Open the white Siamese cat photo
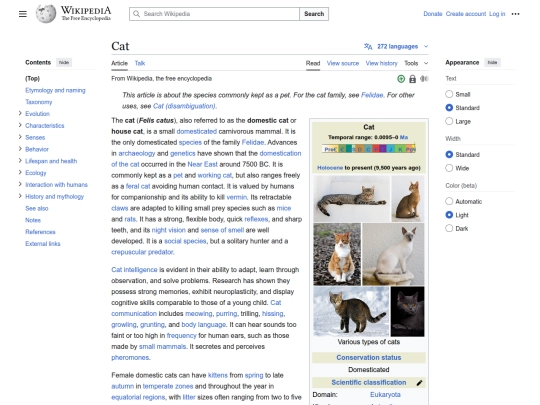Image resolution: width=540 pixels, height=405 pixels. pos(393,254)
